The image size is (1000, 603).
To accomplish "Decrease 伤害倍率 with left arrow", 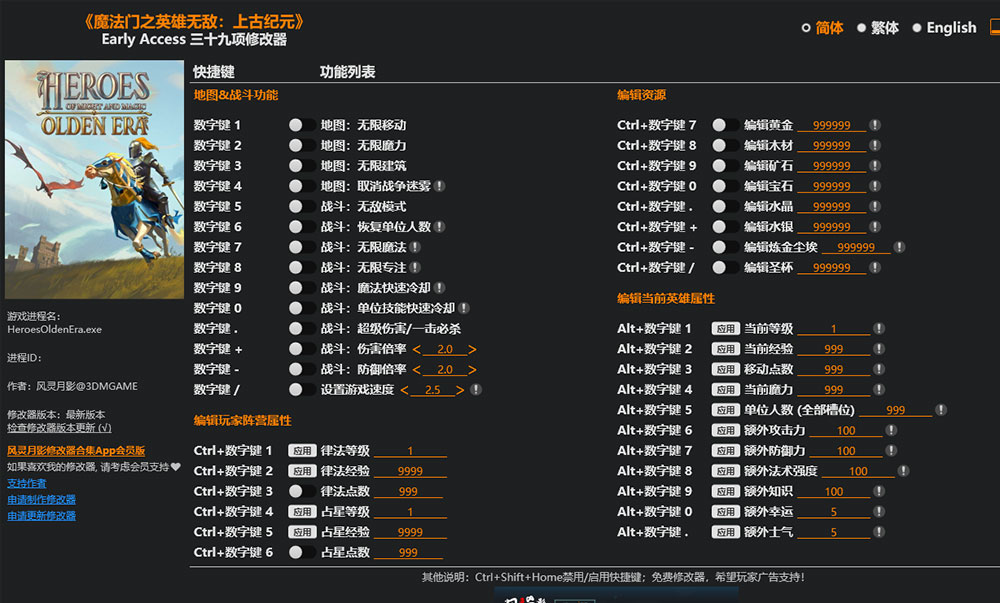I will pyautogui.click(x=416, y=349).
